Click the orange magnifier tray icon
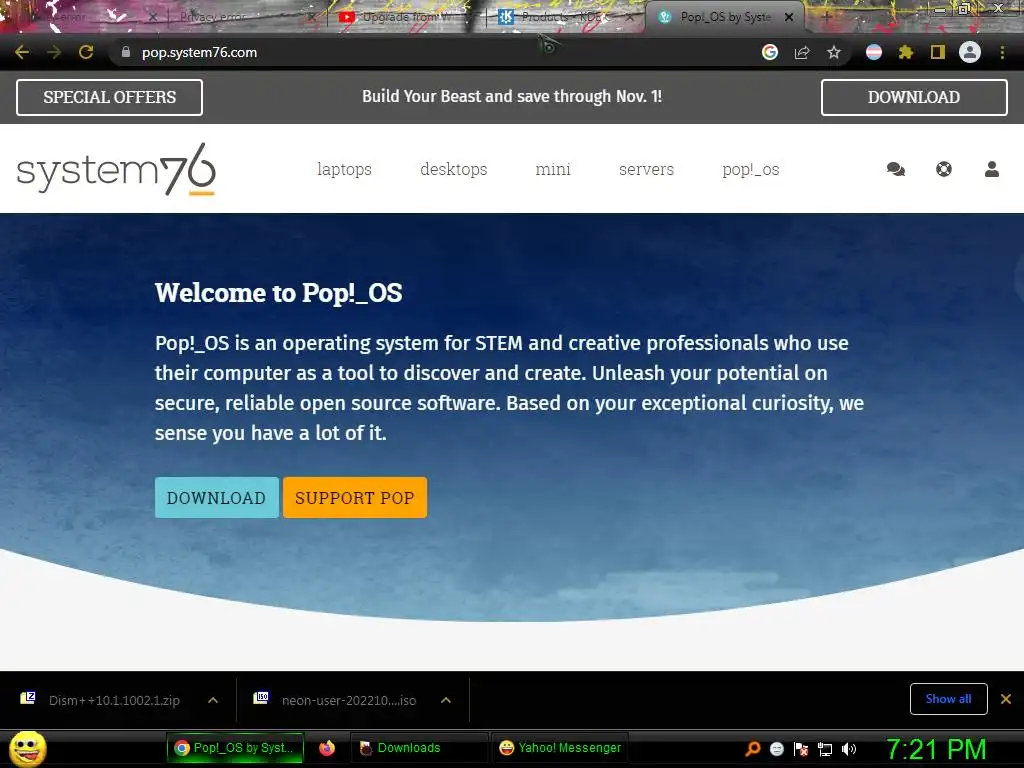Screen dimensions: 1024x768 click(753, 749)
